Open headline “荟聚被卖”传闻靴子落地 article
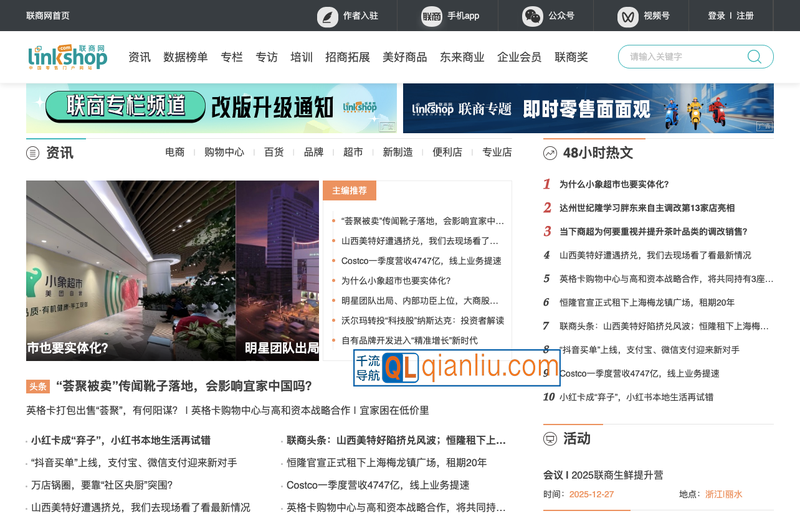 point(184,386)
